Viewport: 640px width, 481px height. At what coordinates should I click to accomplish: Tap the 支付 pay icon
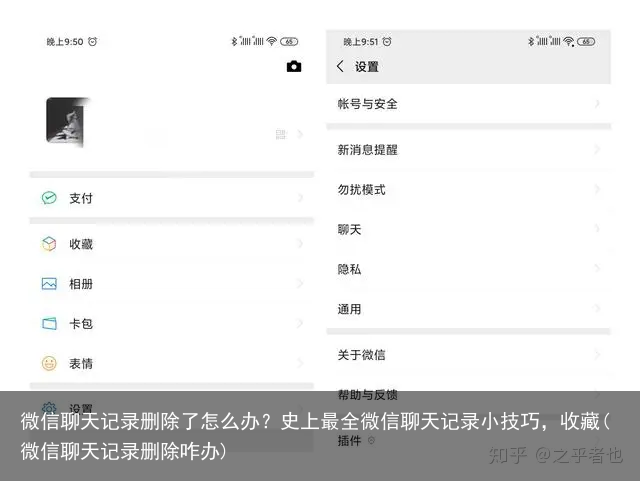coord(49,198)
